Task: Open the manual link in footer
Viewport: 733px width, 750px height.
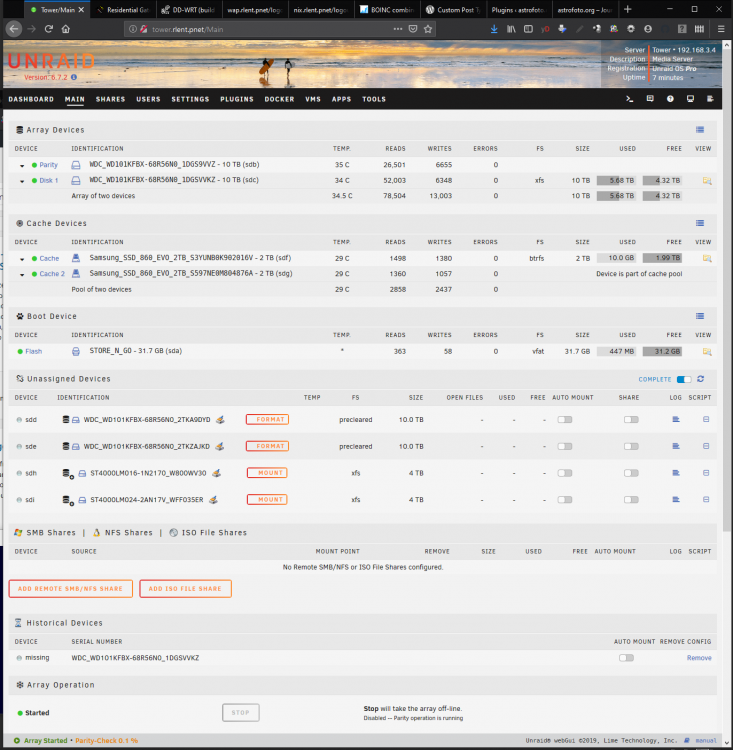Action: [706, 740]
